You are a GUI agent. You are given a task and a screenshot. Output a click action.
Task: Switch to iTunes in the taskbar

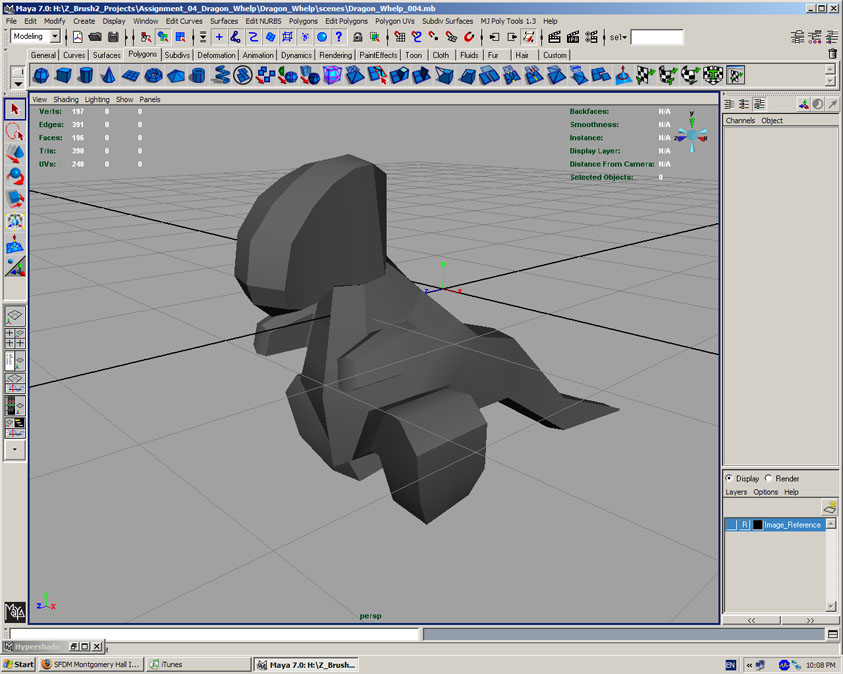coord(198,664)
